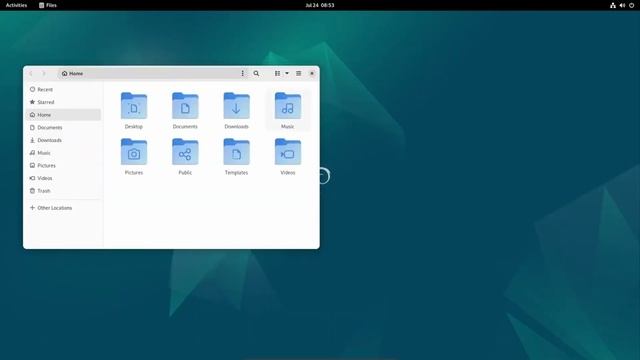Open the Templates folder
This screenshot has height=360, width=640.
pos(236,156)
